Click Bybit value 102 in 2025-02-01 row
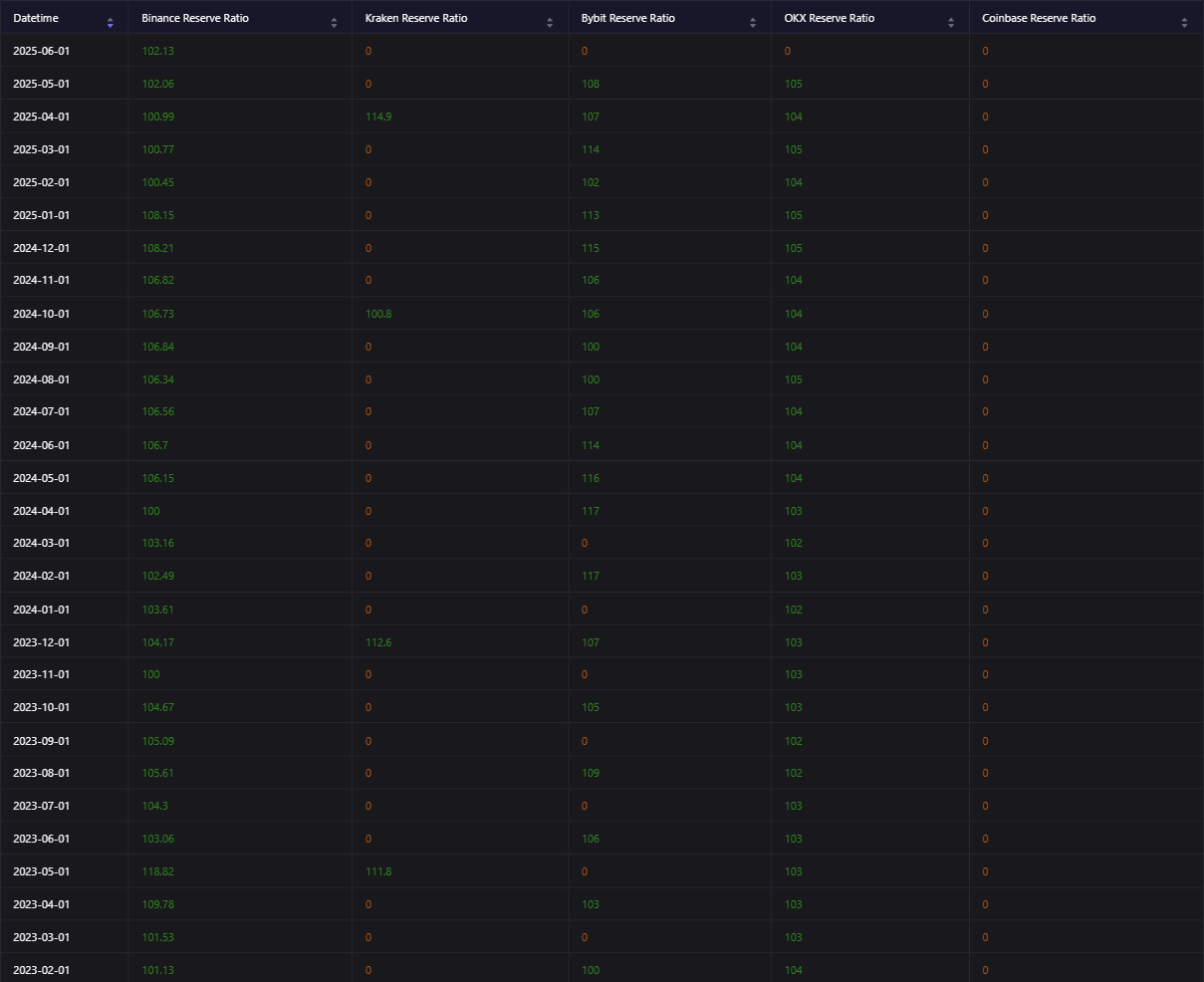The width and height of the screenshot is (1204, 982). coord(591,182)
